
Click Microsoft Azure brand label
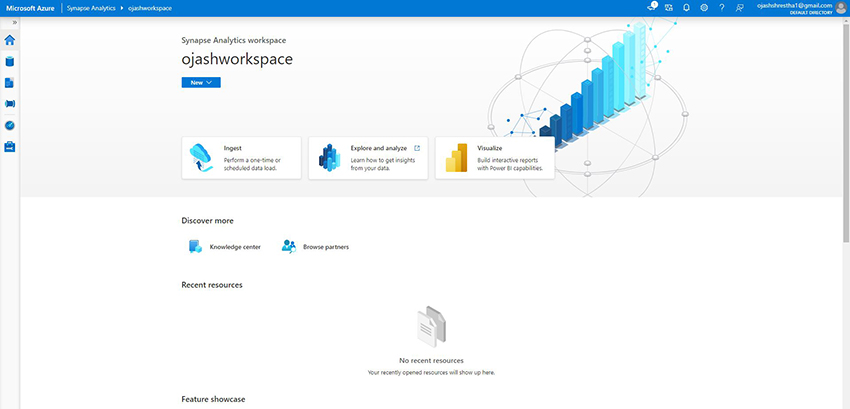pos(30,8)
